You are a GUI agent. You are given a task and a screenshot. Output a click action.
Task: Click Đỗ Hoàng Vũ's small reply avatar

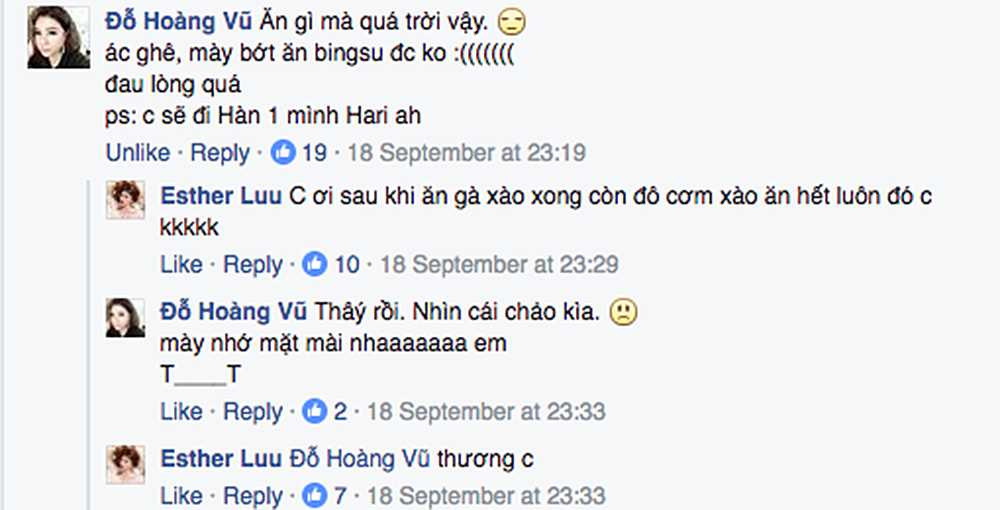[x=126, y=316]
